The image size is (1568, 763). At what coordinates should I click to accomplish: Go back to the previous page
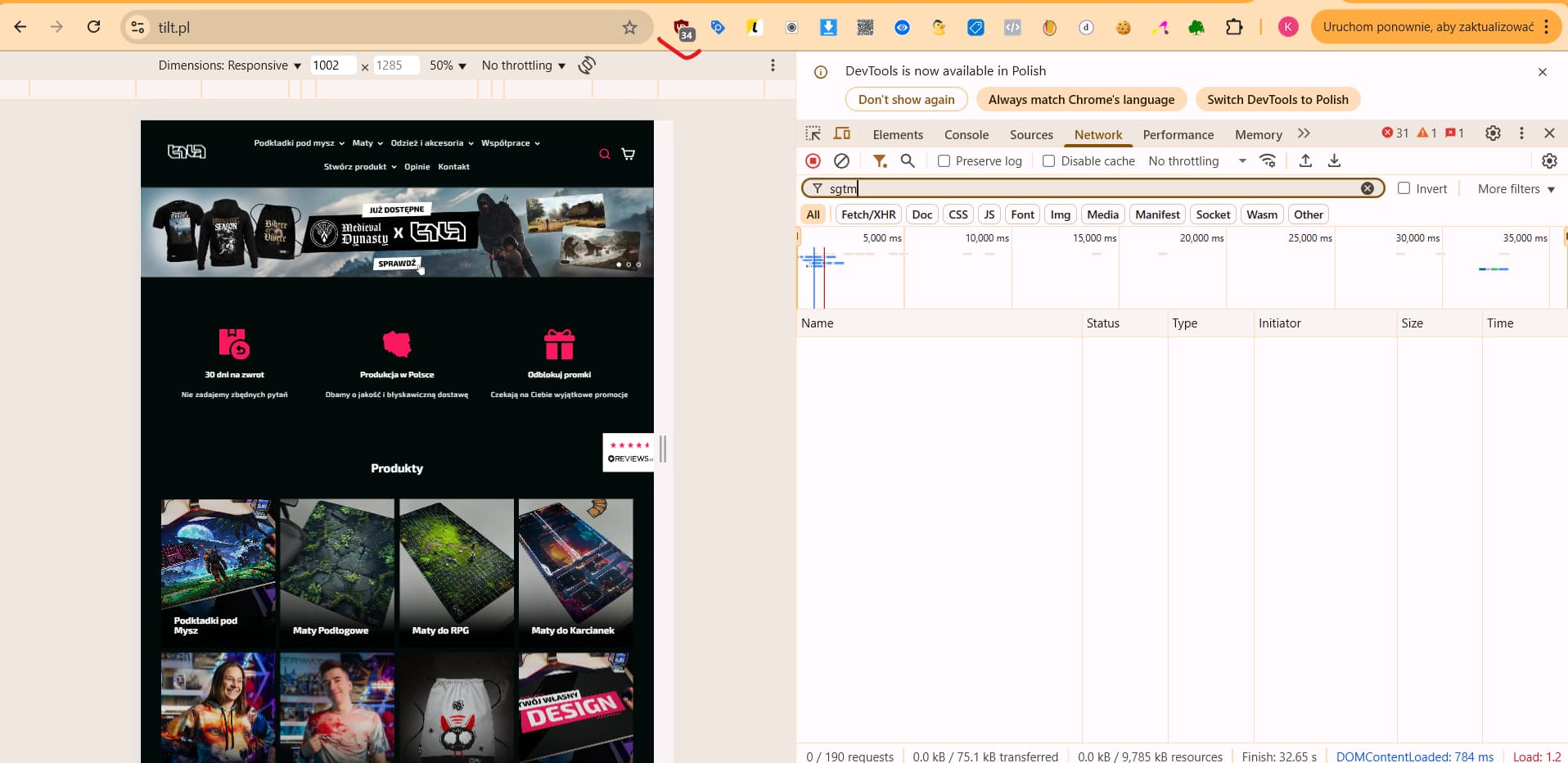pyautogui.click(x=20, y=27)
